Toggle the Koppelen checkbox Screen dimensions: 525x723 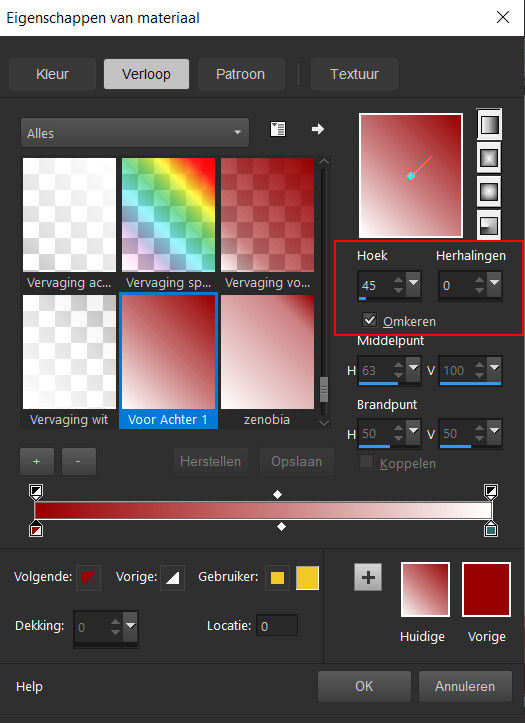click(x=366, y=462)
